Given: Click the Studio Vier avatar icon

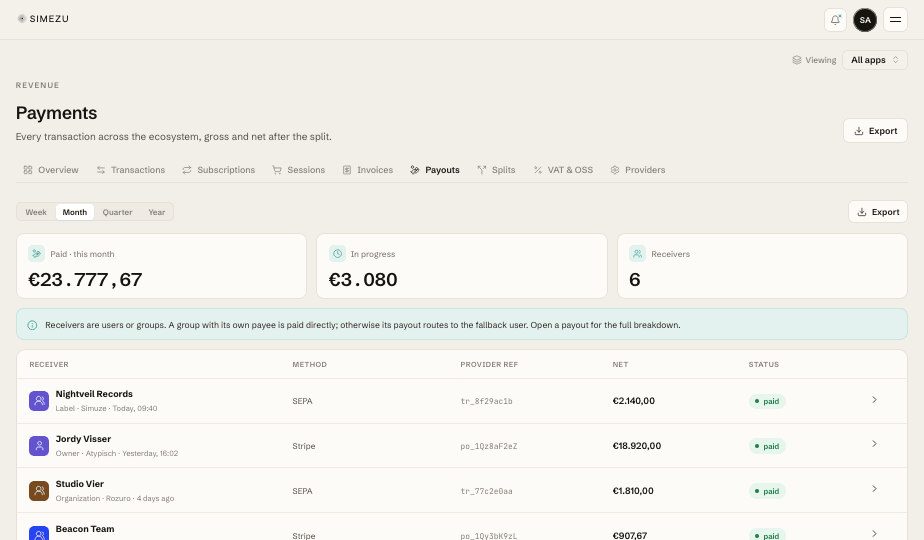Looking at the screenshot, I should click(39, 490).
